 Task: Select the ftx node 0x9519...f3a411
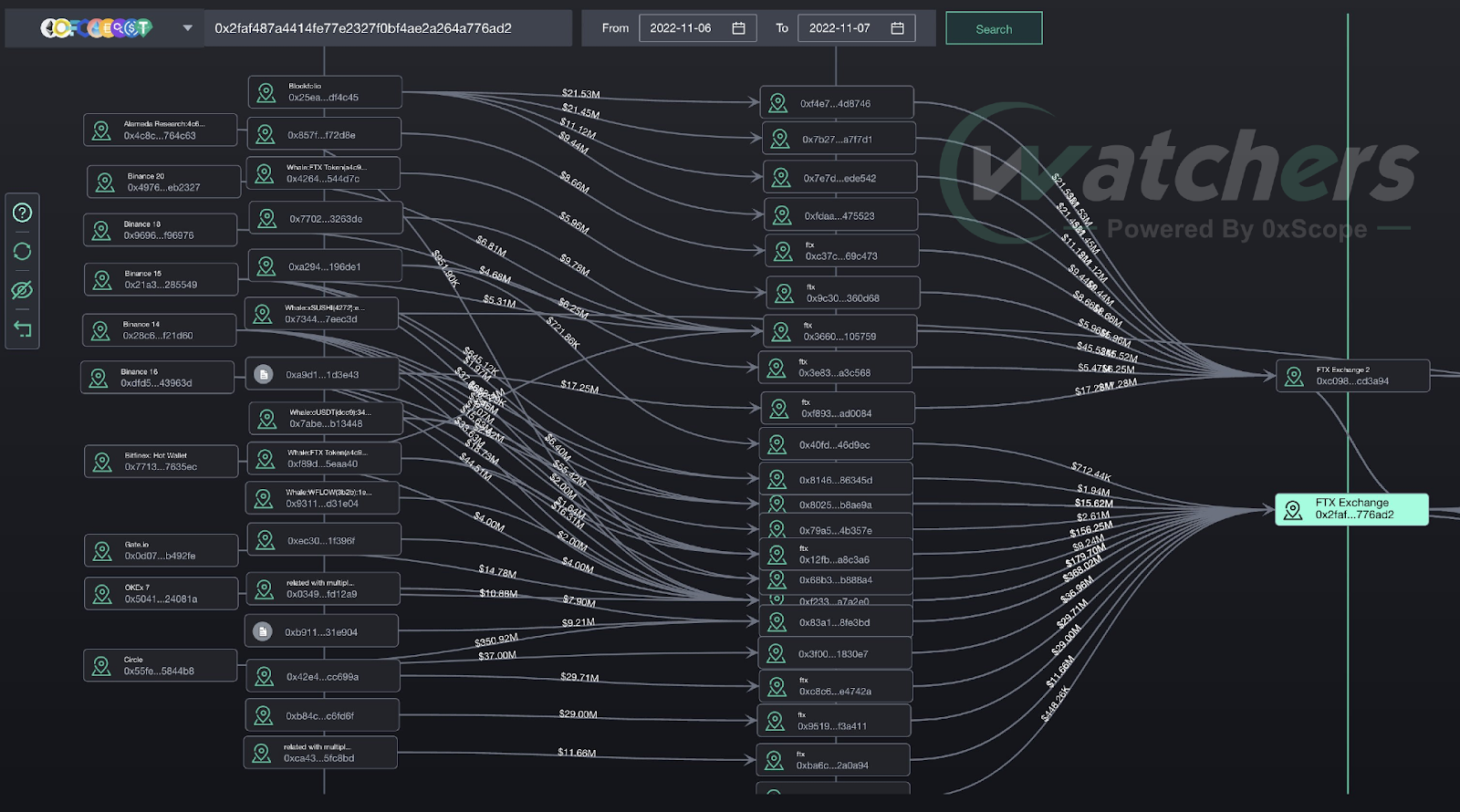[834, 721]
